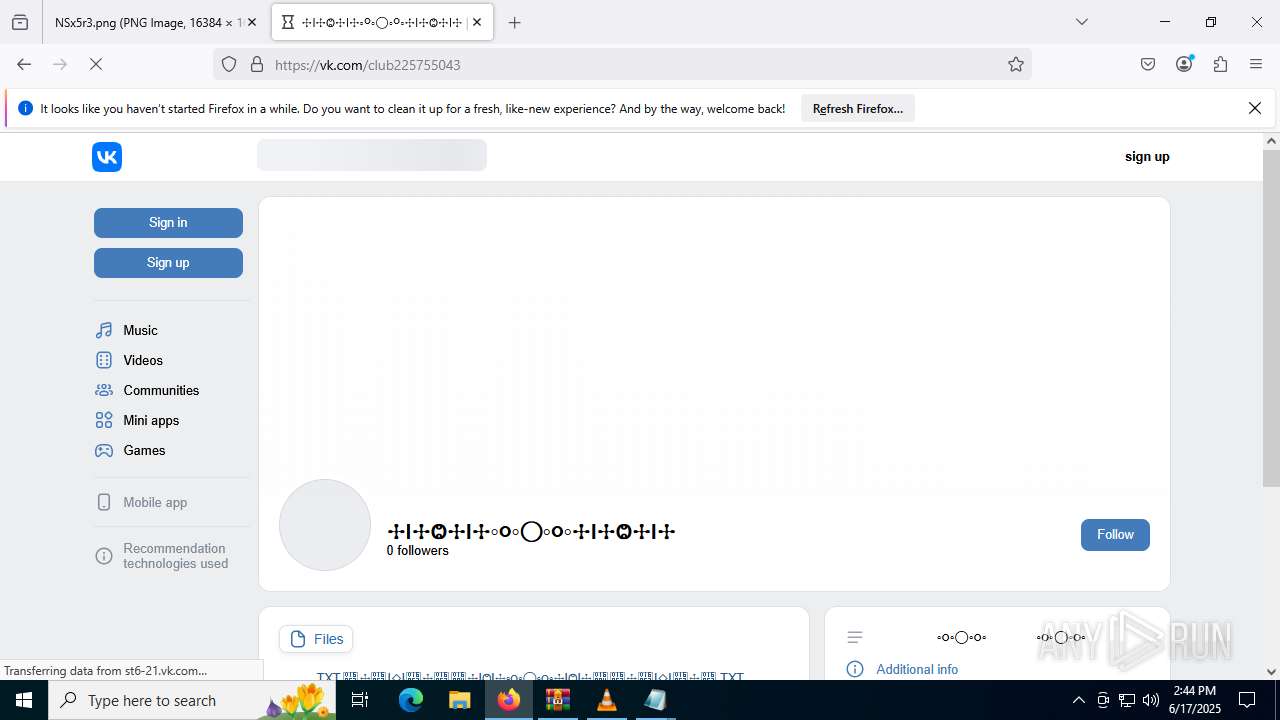List all tabs dropdown arrow

click(x=1082, y=22)
